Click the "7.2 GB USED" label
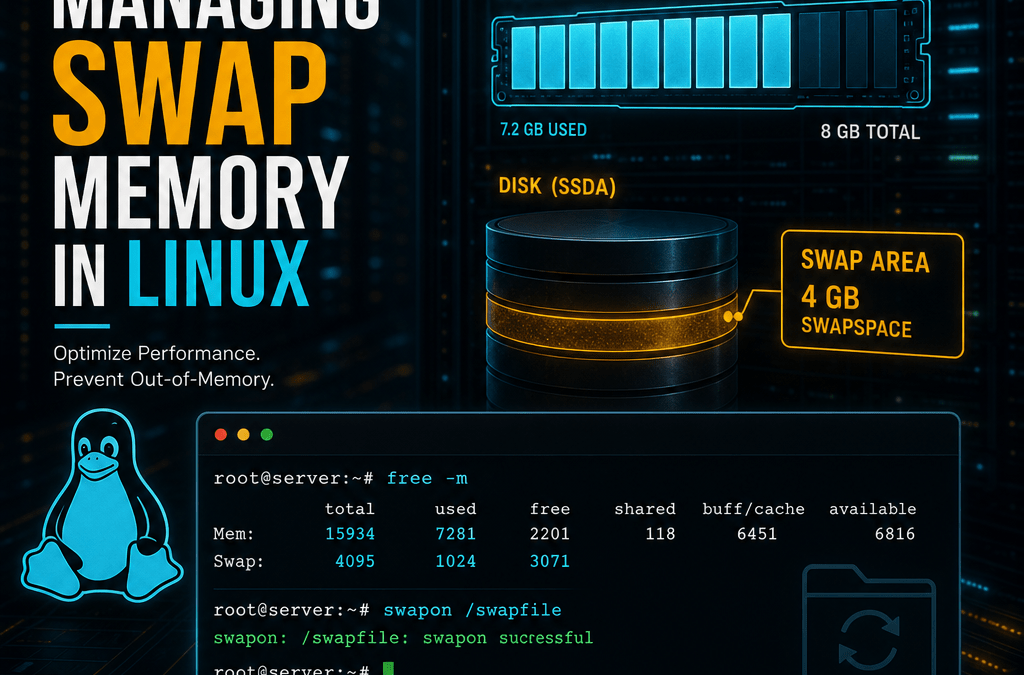The height and width of the screenshot is (675, 1024). pyautogui.click(x=543, y=130)
